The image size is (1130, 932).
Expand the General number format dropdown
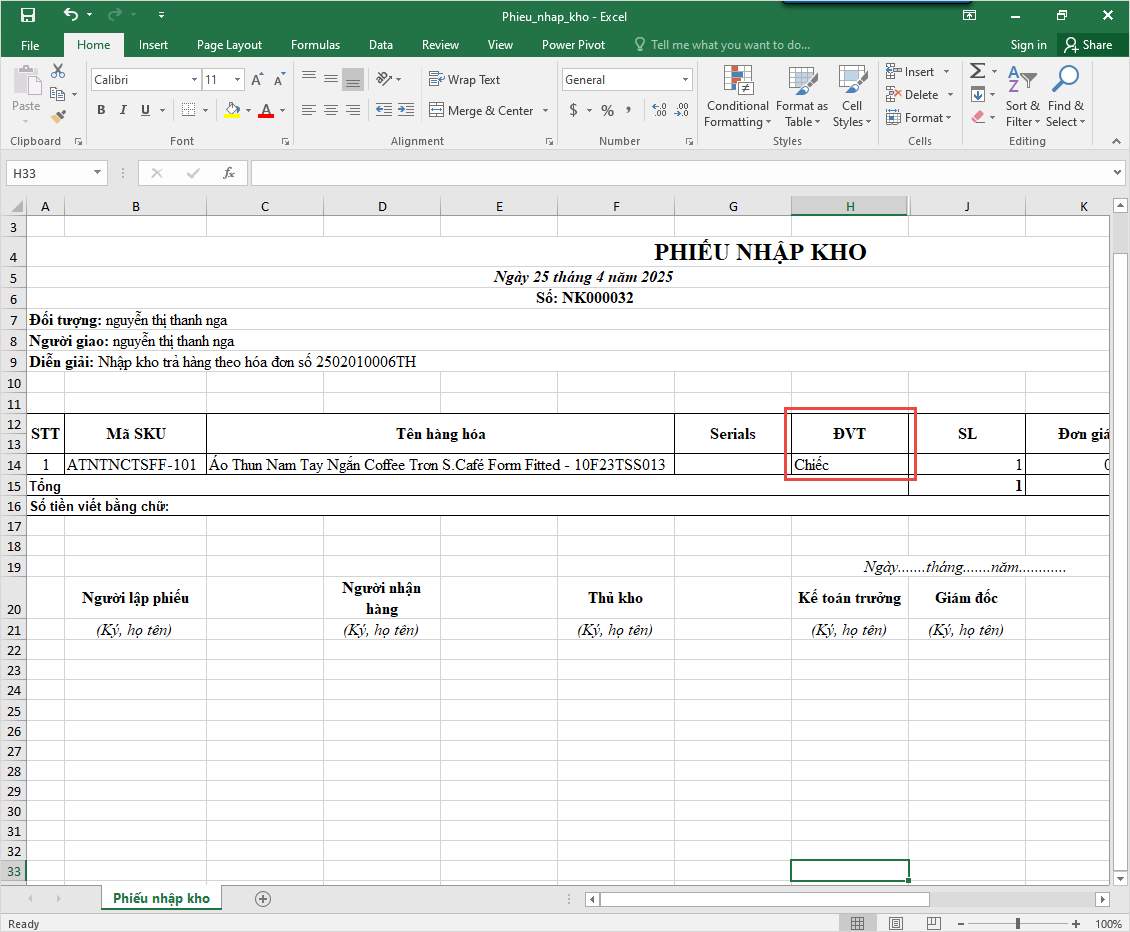pos(686,80)
